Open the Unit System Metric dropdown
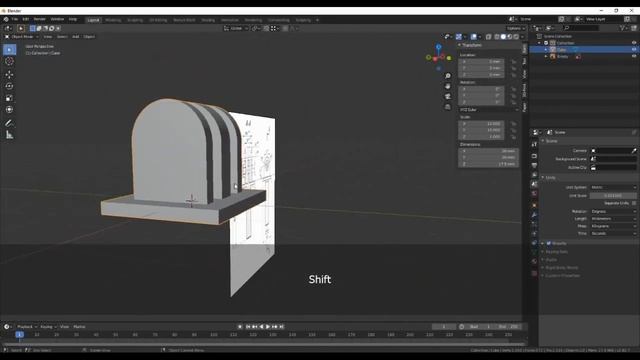Viewport: 640px width, 360px height. pos(613,187)
